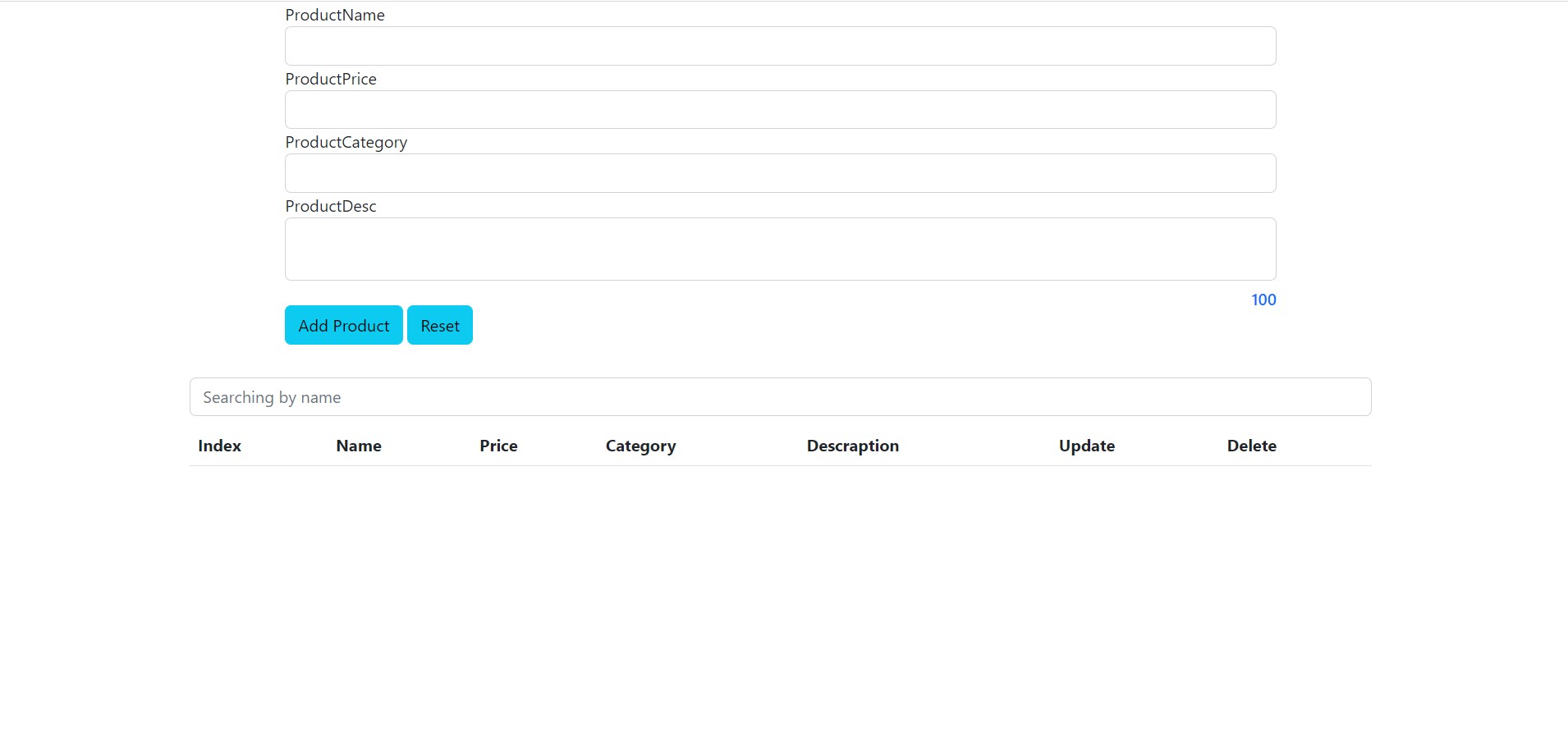Select the Name column header
Image resolution: width=1568 pixels, height=732 pixels.
pos(359,446)
